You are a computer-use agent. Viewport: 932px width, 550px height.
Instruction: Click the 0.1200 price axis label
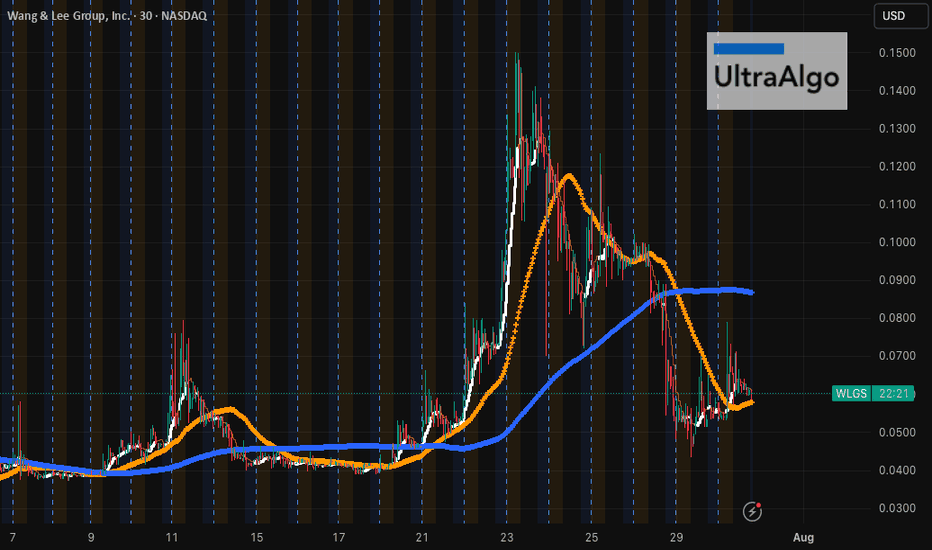[897, 166]
